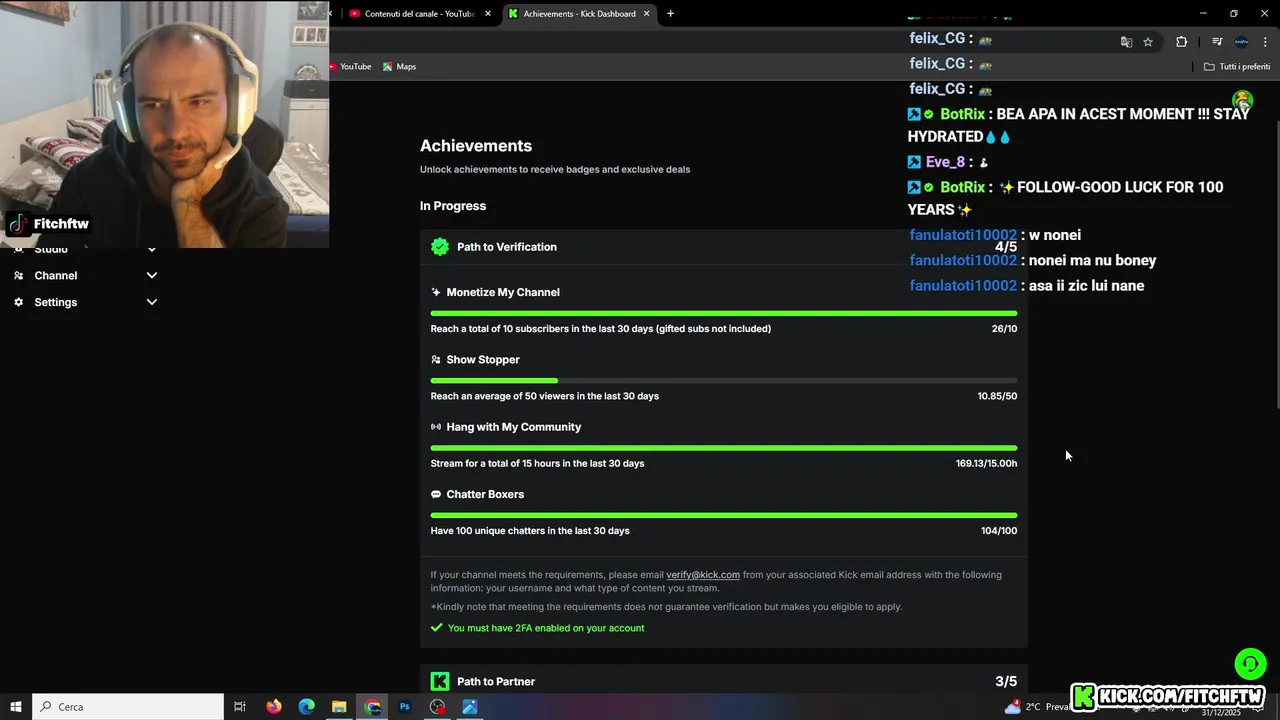Close the Achievements Kick Dashboard tab
1280x720 pixels.
click(x=646, y=14)
